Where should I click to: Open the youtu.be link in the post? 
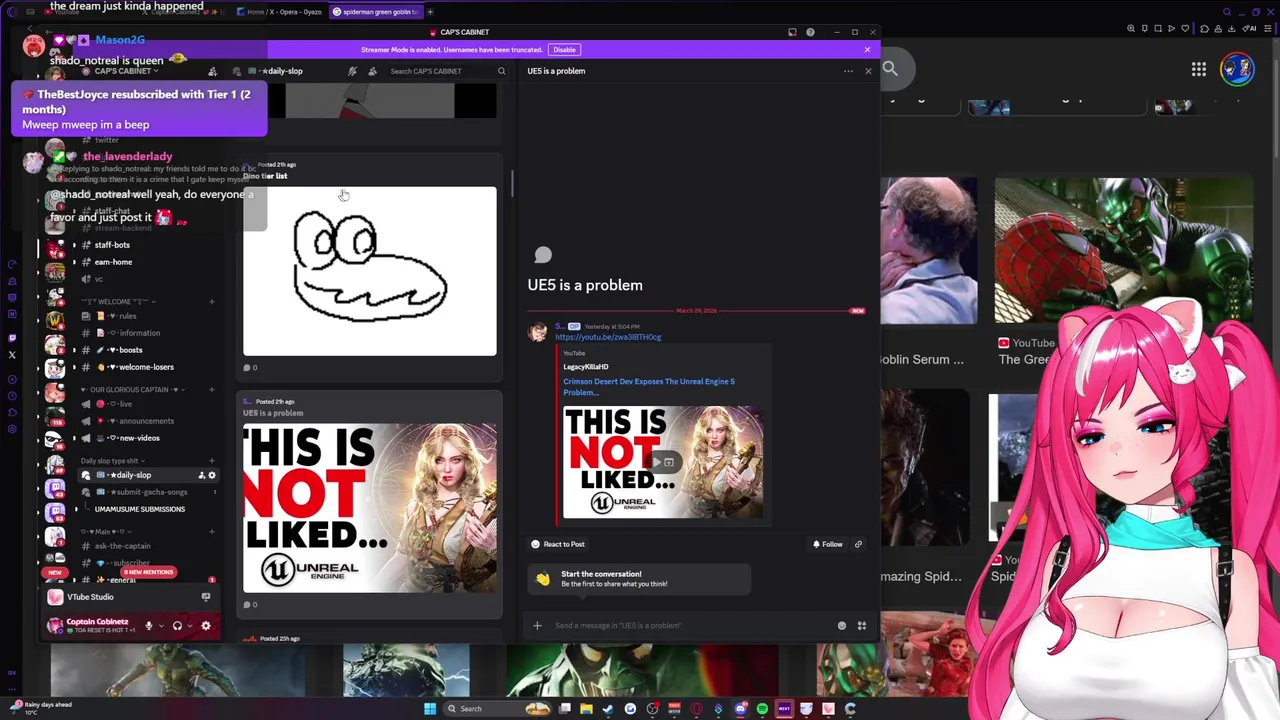pyautogui.click(x=608, y=337)
